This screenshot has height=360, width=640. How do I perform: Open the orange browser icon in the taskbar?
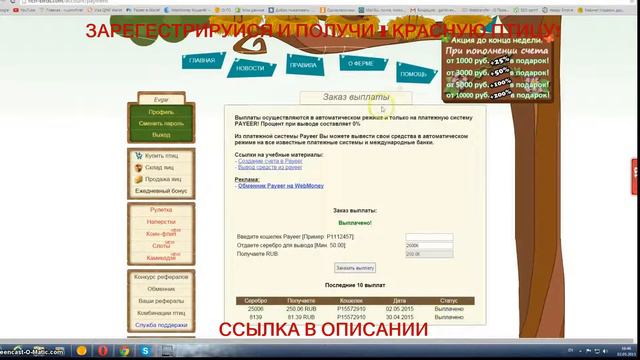coord(82,351)
